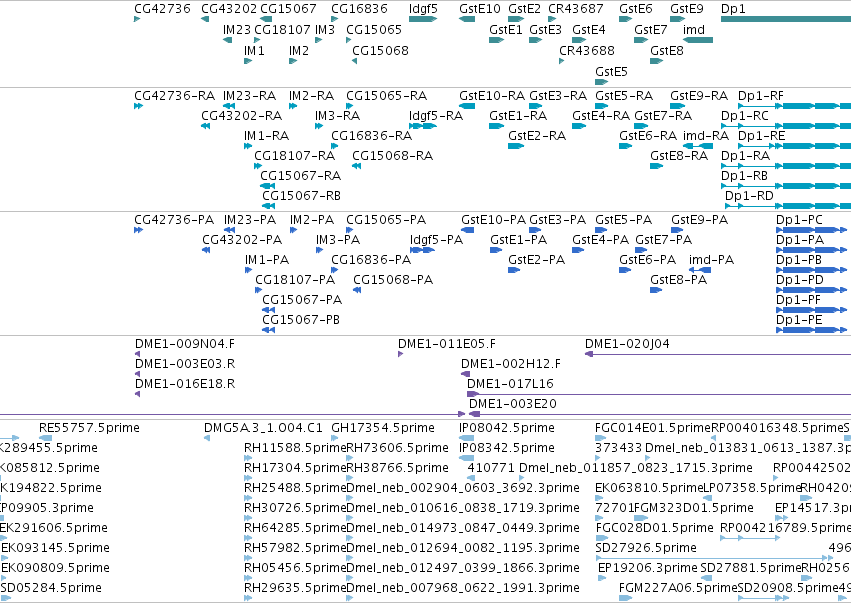
Task: Click the RE55757.5prime EST label
Action: tap(89, 428)
